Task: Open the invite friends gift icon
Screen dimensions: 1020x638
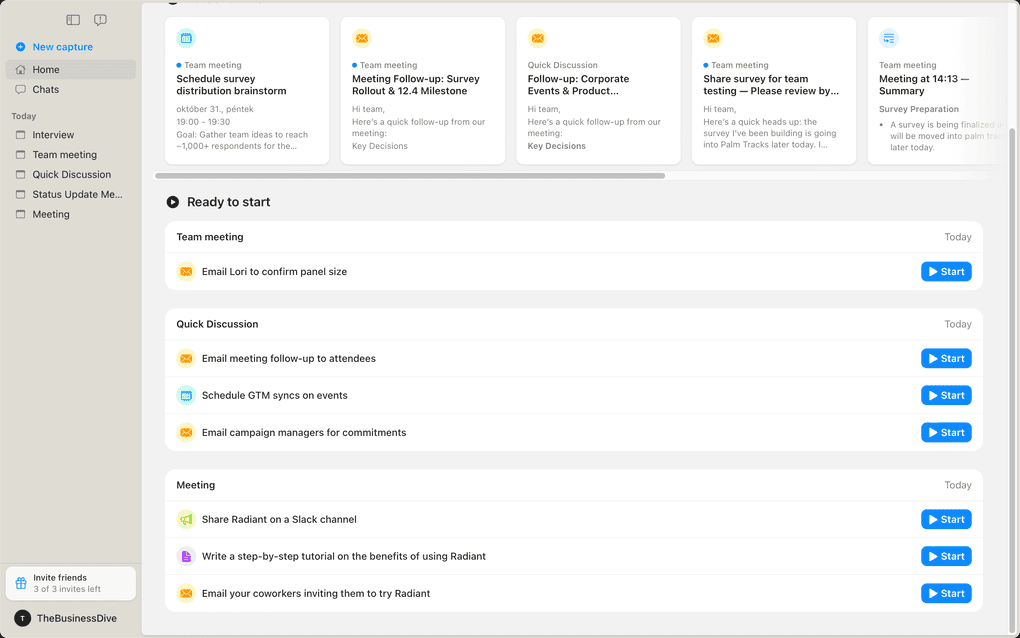Action: tap(22, 583)
